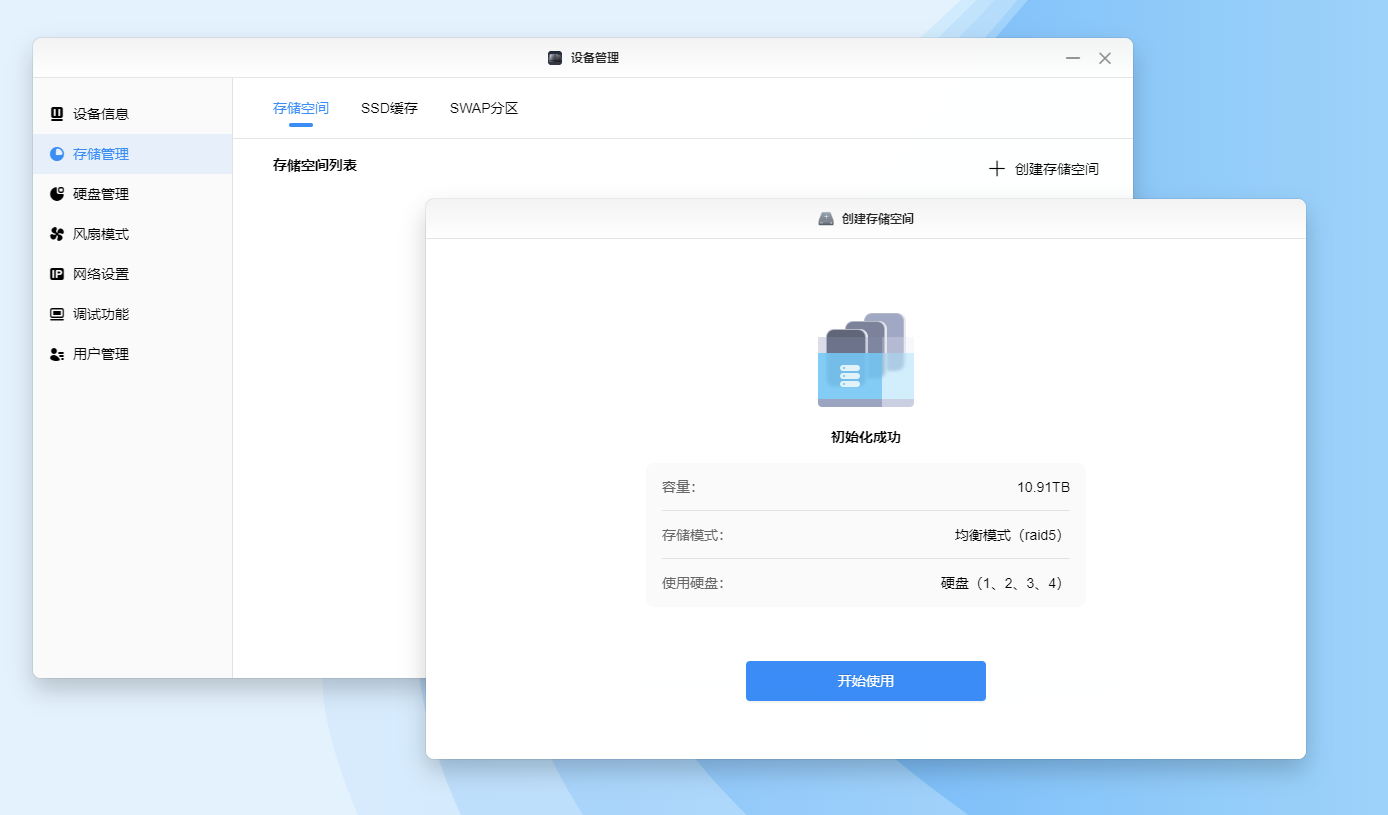Switch to the 存储空间 tab
The image size is (1388, 815).
coord(301,108)
